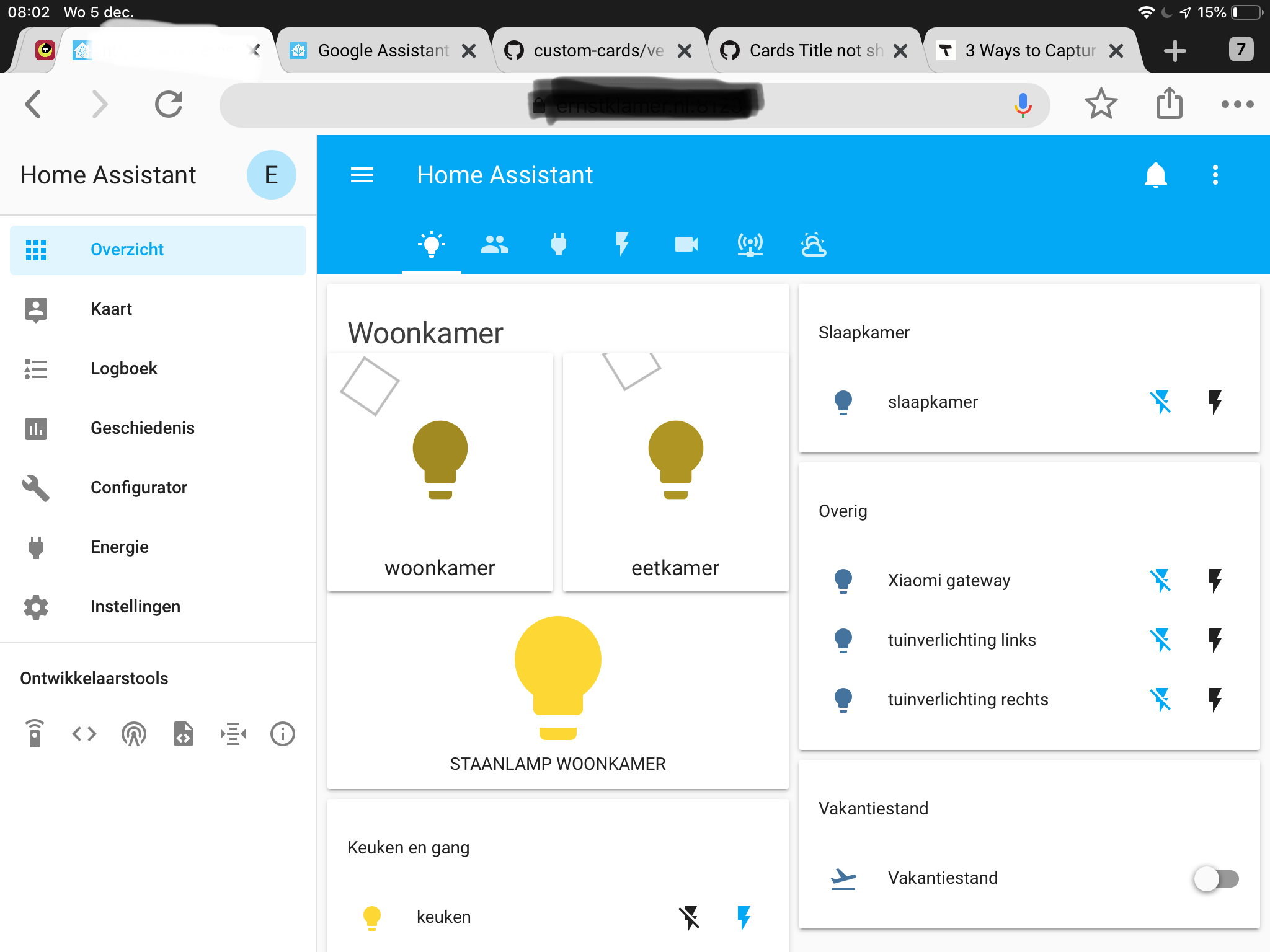Switch to the people view tab
Viewport: 1270px width, 952px height.
click(495, 245)
